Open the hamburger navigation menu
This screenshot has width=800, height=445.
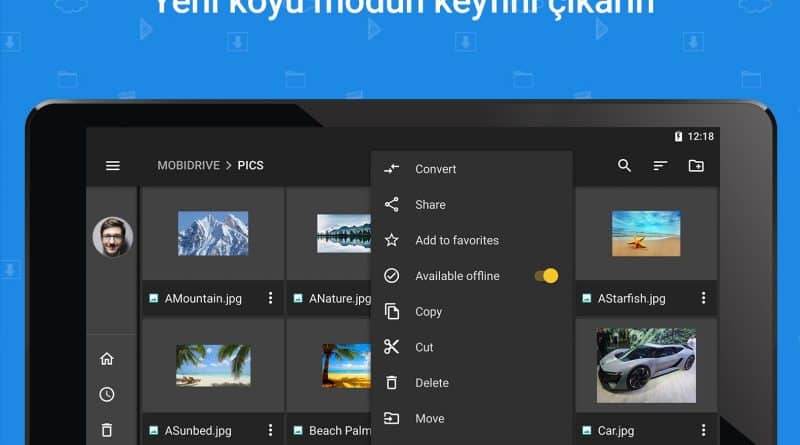tap(113, 166)
